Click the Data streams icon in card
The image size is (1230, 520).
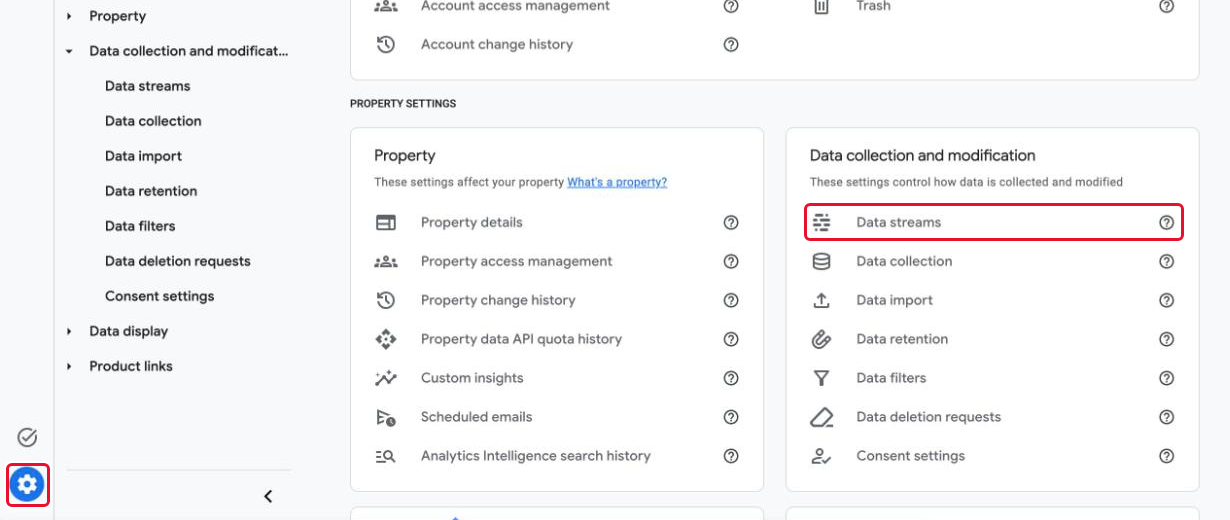tap(821, 222)
